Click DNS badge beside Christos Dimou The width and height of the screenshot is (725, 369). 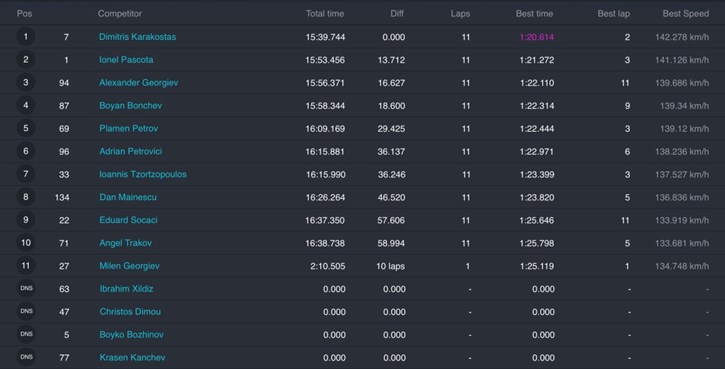coord(26,311)
